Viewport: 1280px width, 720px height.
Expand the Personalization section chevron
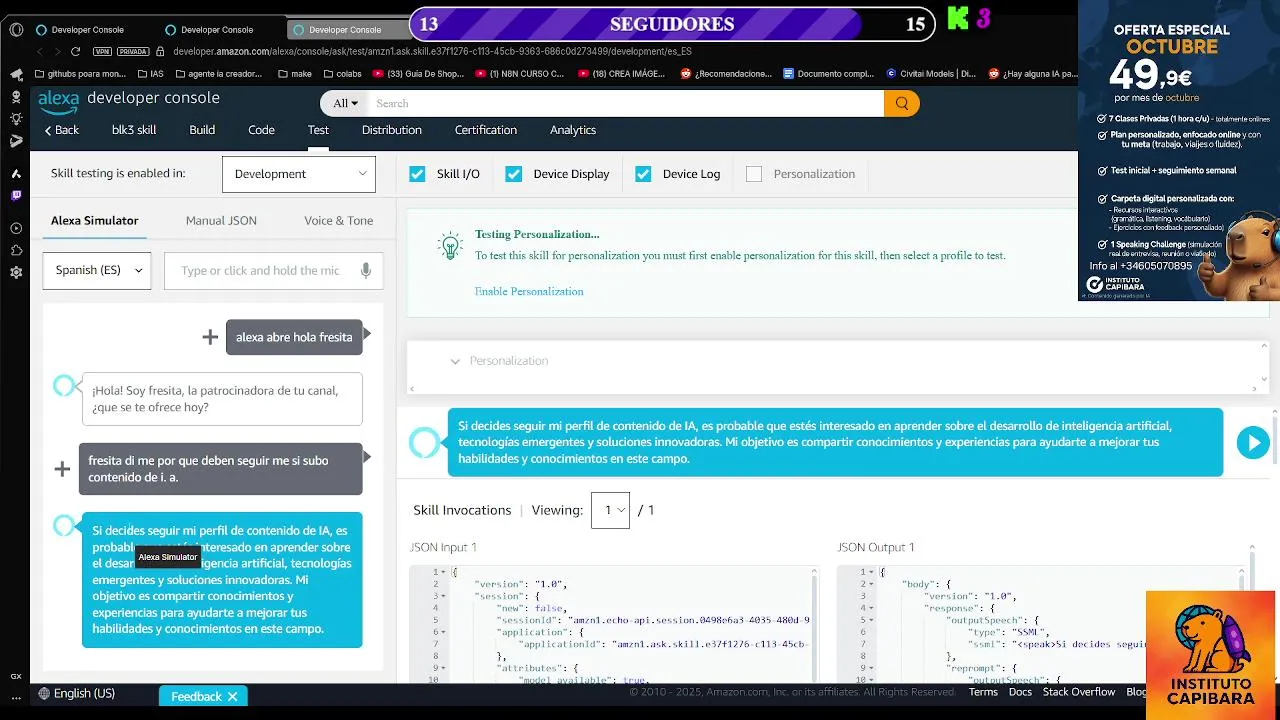point(455,361)
